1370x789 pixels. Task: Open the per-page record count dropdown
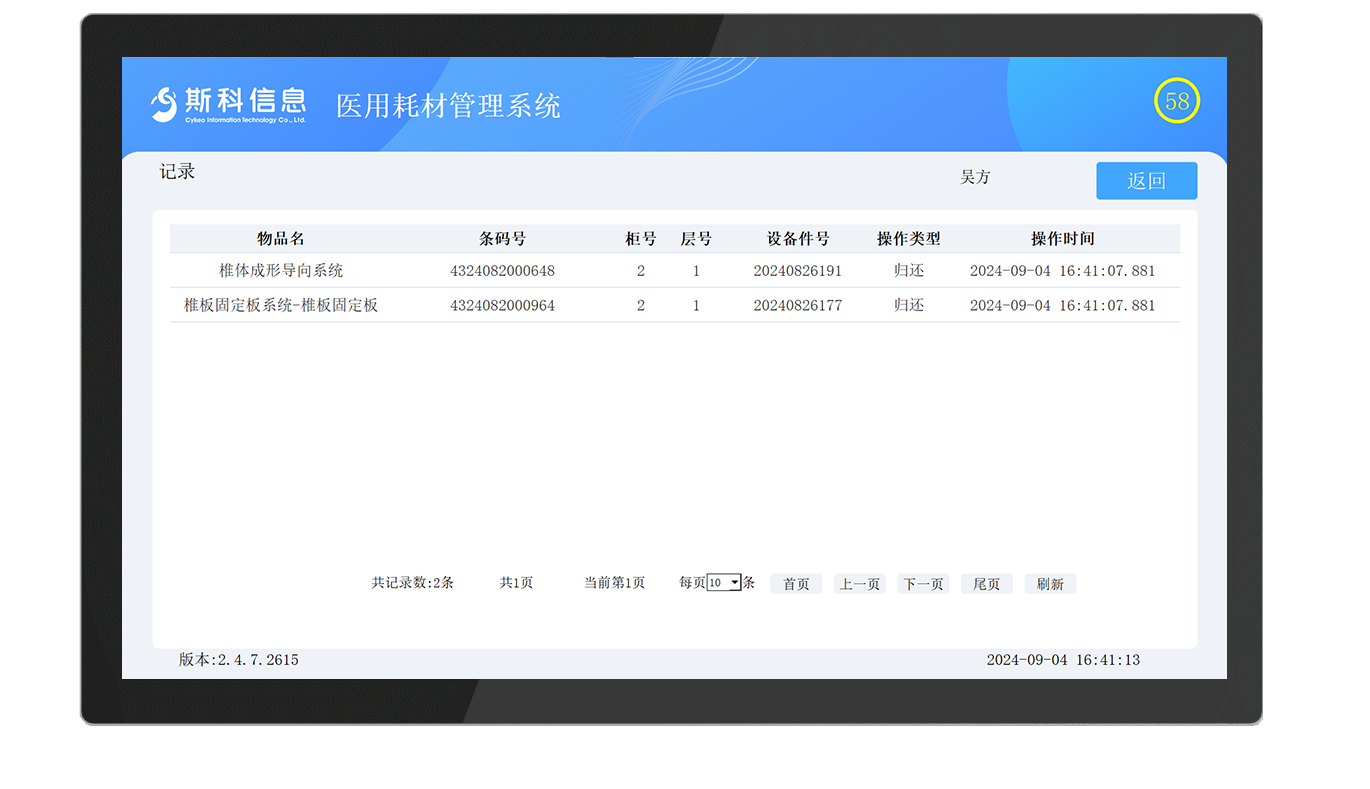(723, 583)
